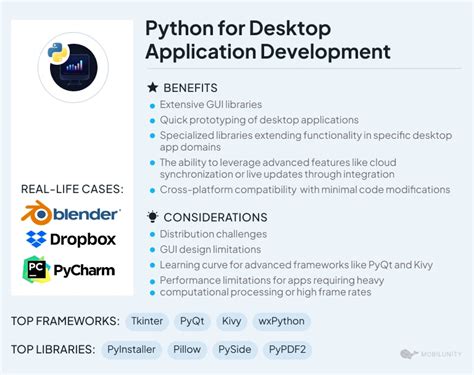Select the Pillow library tag

pos(187,350)
